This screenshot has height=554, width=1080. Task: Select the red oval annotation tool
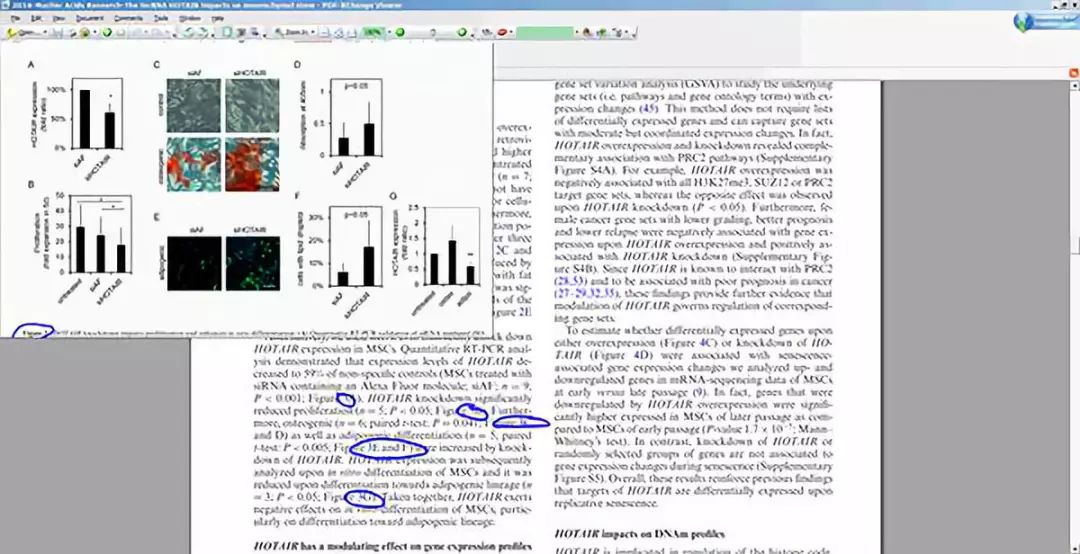(502, 32)
